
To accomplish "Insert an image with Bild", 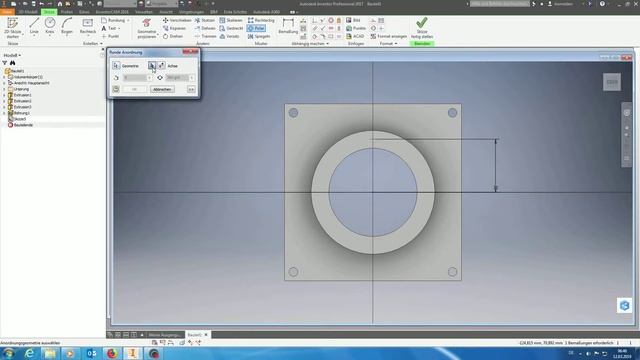I will pyautogui.click(x=353, y=20).
